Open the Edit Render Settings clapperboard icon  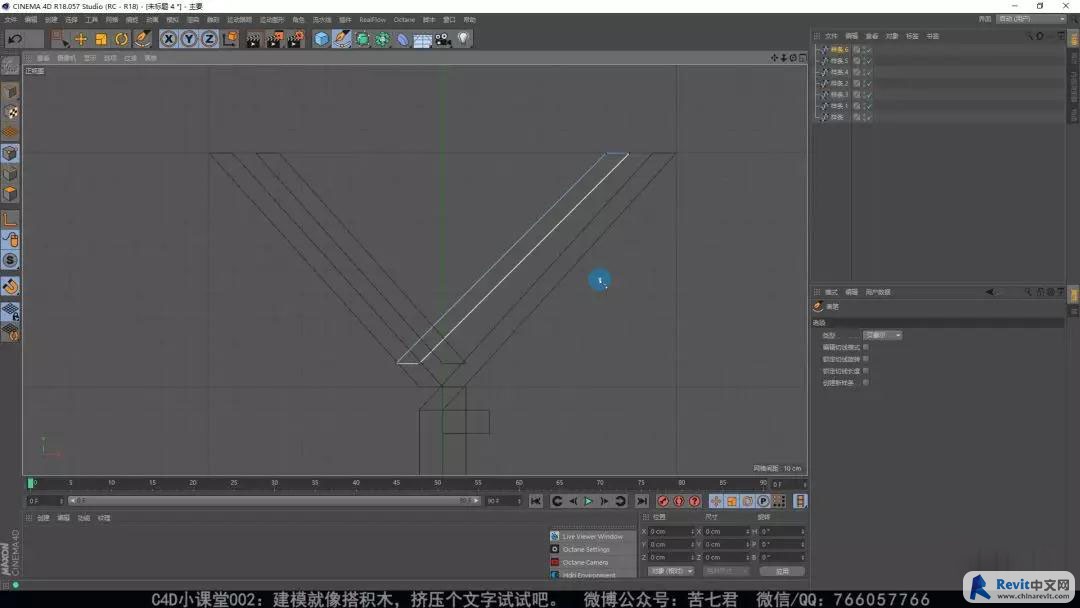[295, 39]
